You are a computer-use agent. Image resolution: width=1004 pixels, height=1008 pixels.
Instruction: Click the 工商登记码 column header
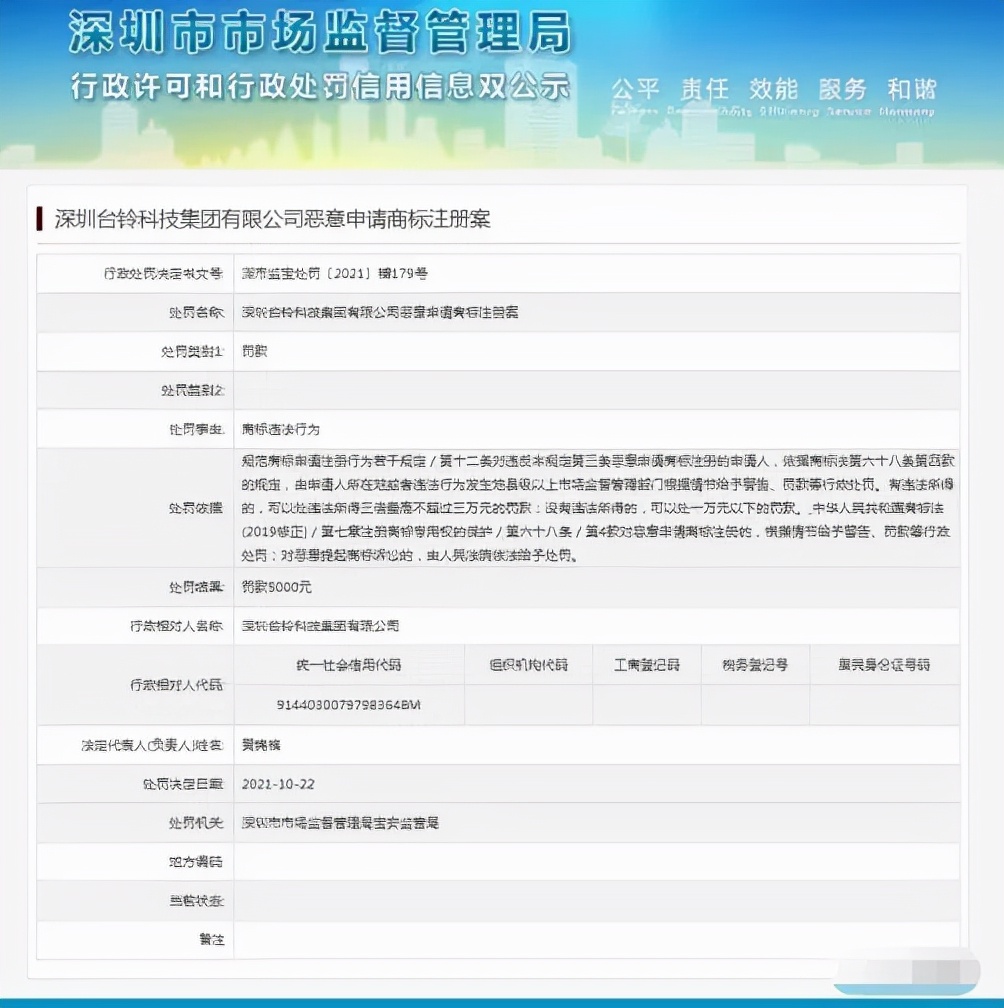(647, 665)
